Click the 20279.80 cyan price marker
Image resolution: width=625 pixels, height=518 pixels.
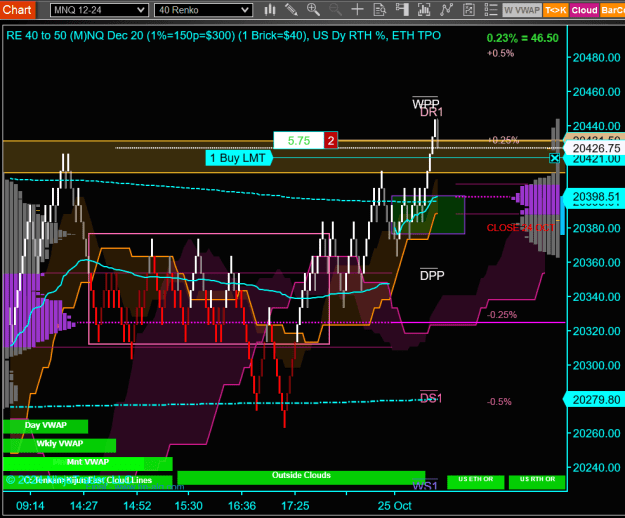594,400
